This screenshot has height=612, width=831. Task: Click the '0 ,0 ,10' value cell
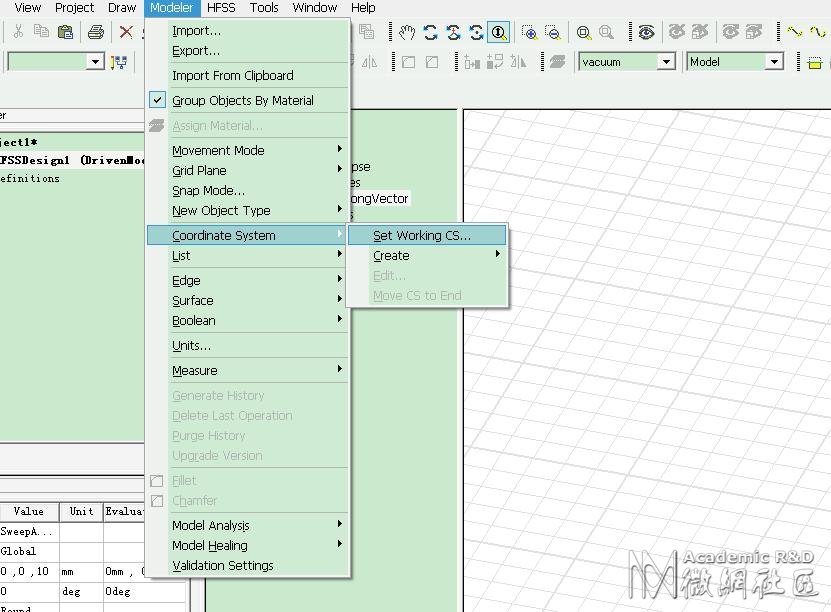point(29,571)
